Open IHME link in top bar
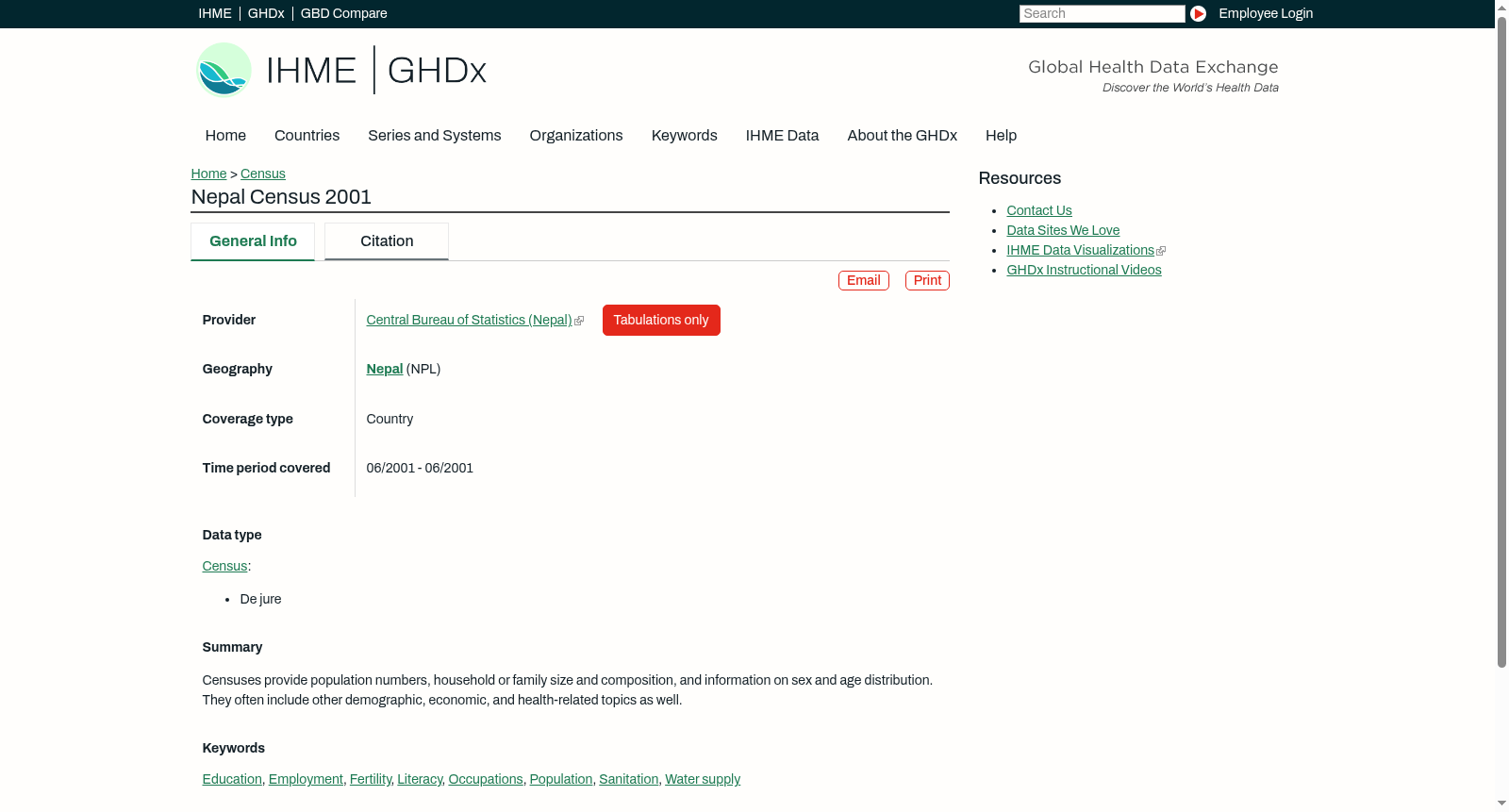 pyautogui.click(x=215, y=13)
